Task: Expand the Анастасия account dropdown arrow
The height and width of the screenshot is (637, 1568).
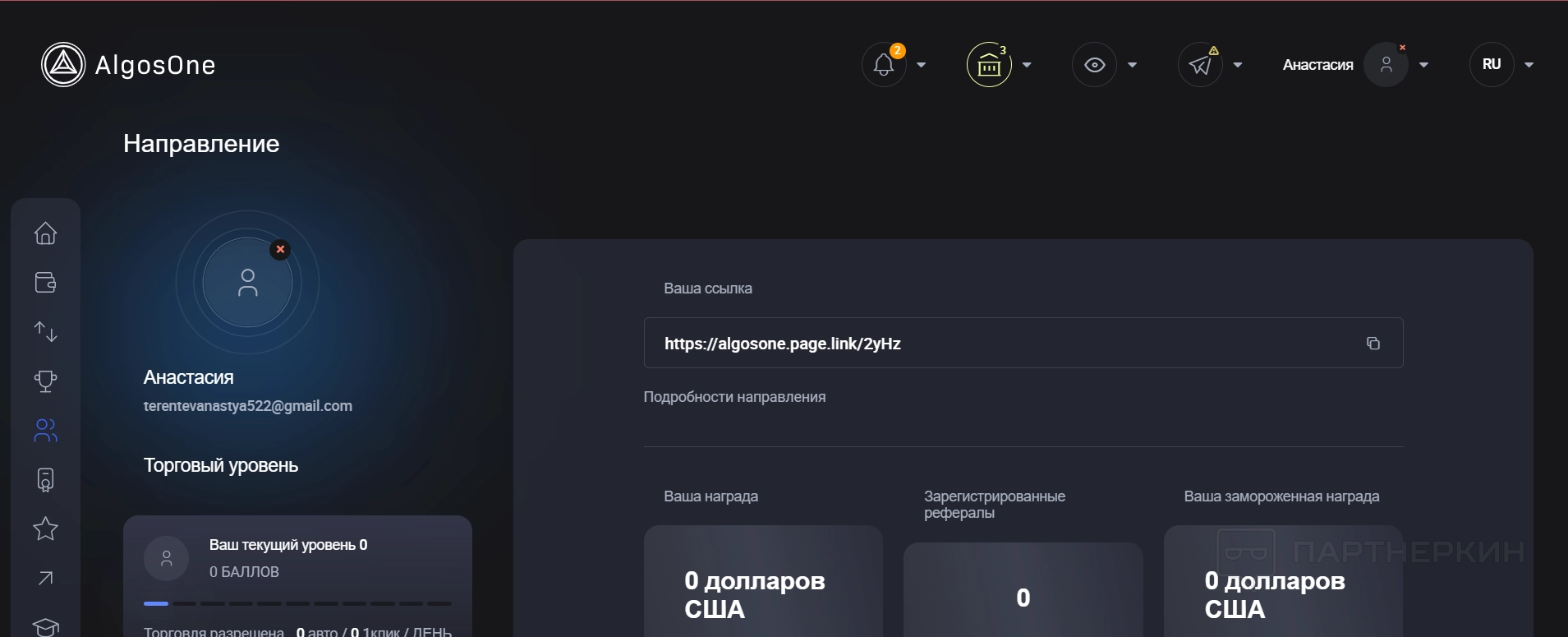Action: click(1424, 65)
